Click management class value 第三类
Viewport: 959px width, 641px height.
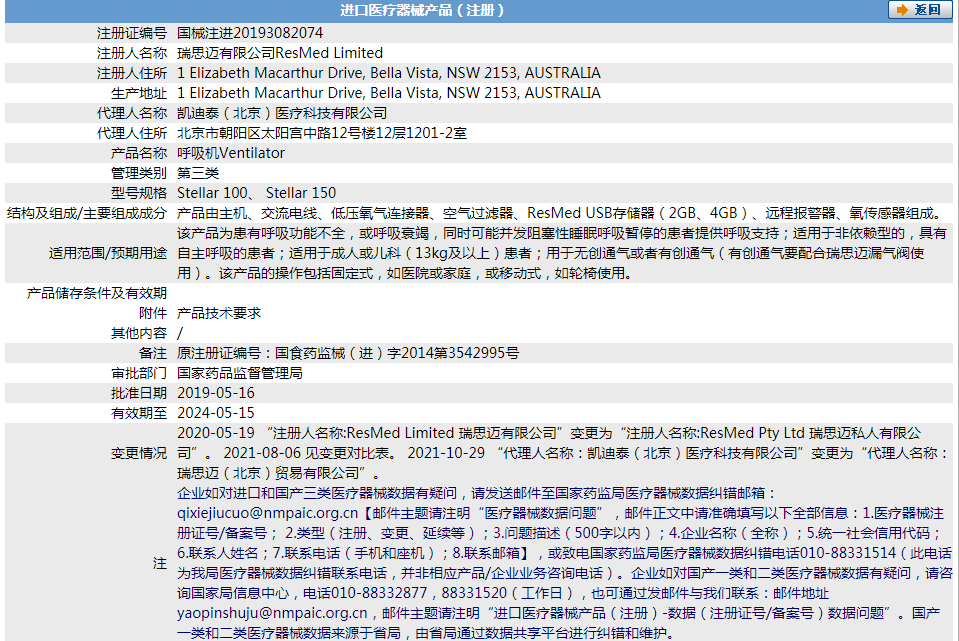click(x=198, y=173)
